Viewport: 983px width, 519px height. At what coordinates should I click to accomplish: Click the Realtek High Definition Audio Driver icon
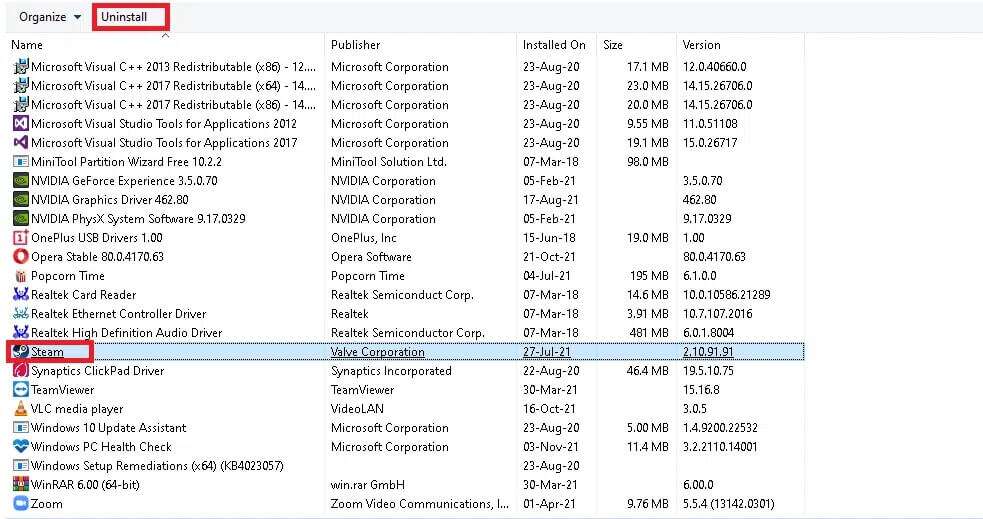(x=21, y=333)
